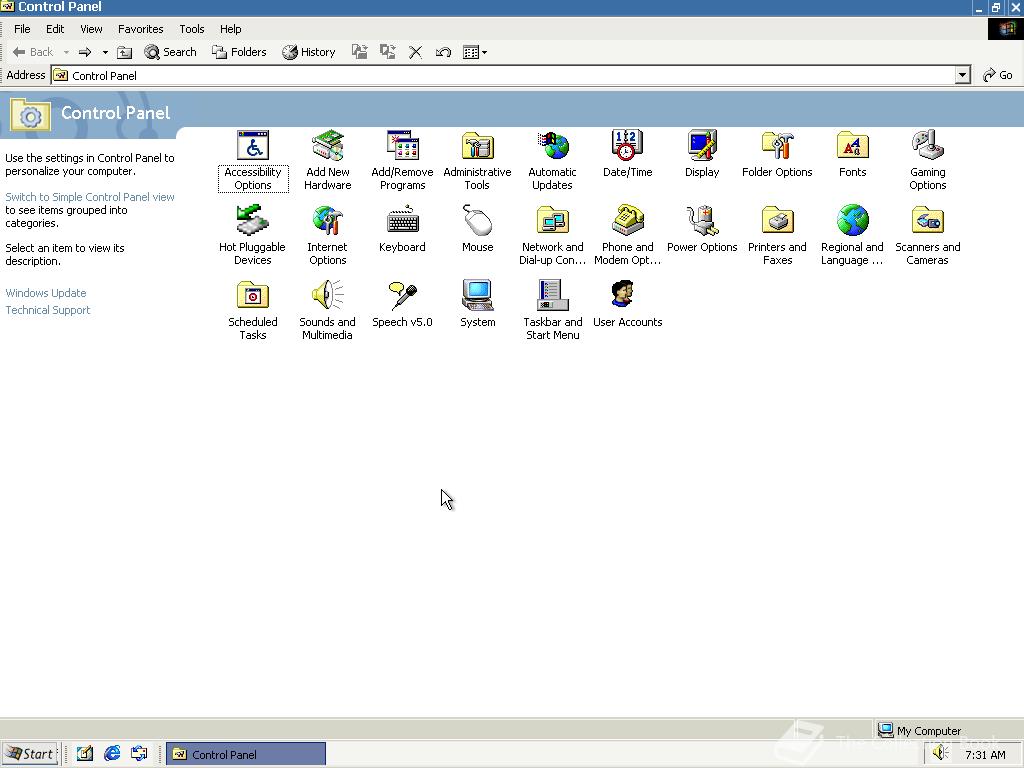
Task: Click the Start button
Action: [30, 754]
